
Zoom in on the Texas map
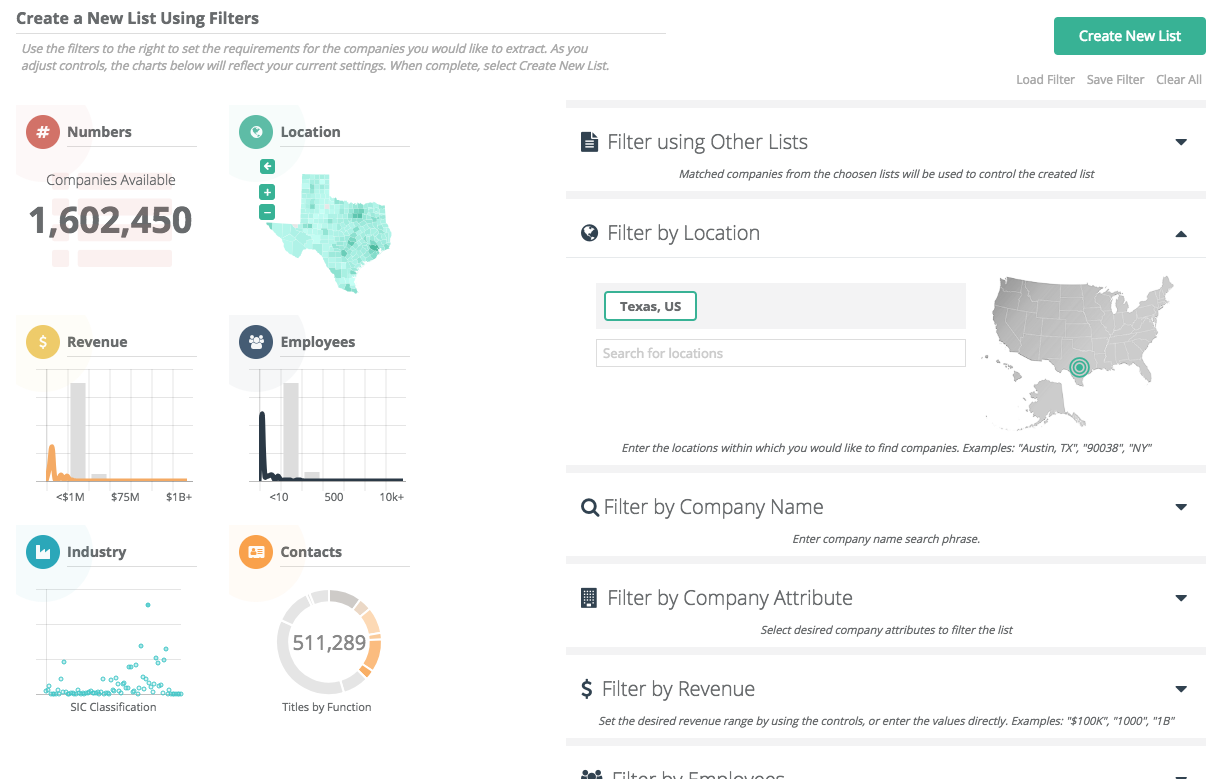267,191
